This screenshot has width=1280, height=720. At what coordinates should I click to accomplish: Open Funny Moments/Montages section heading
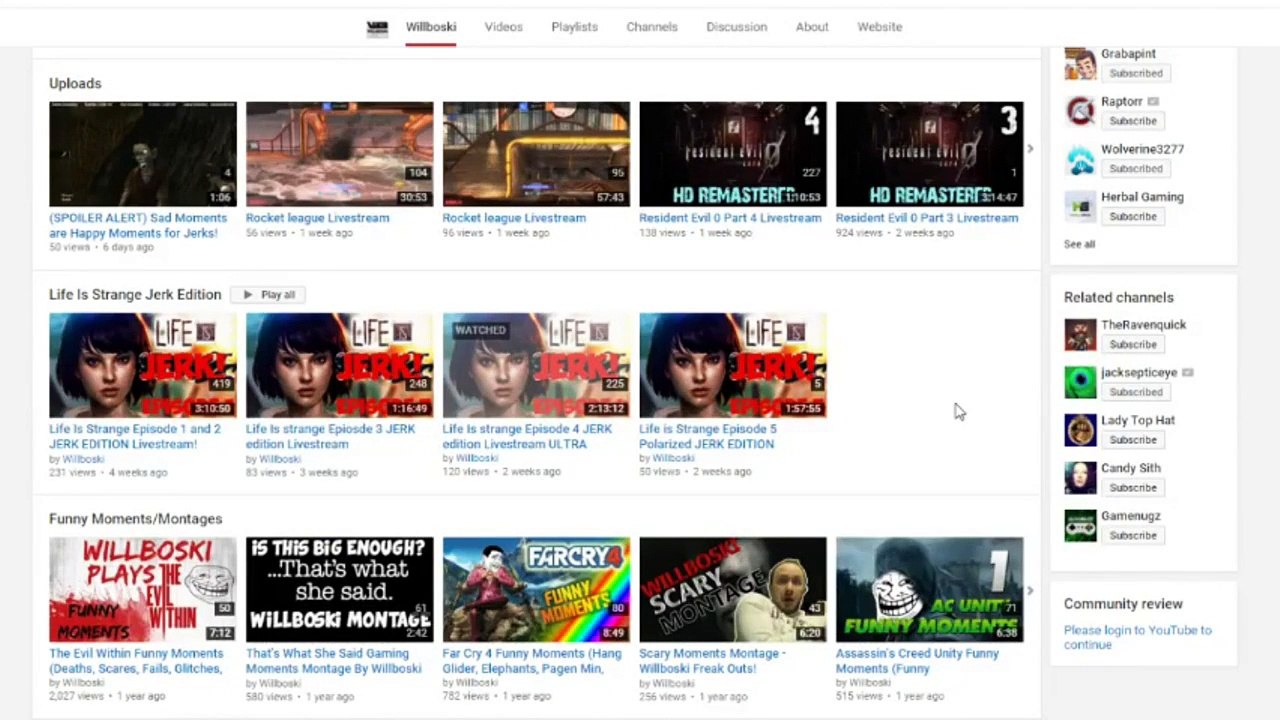(x=135, y=519)
